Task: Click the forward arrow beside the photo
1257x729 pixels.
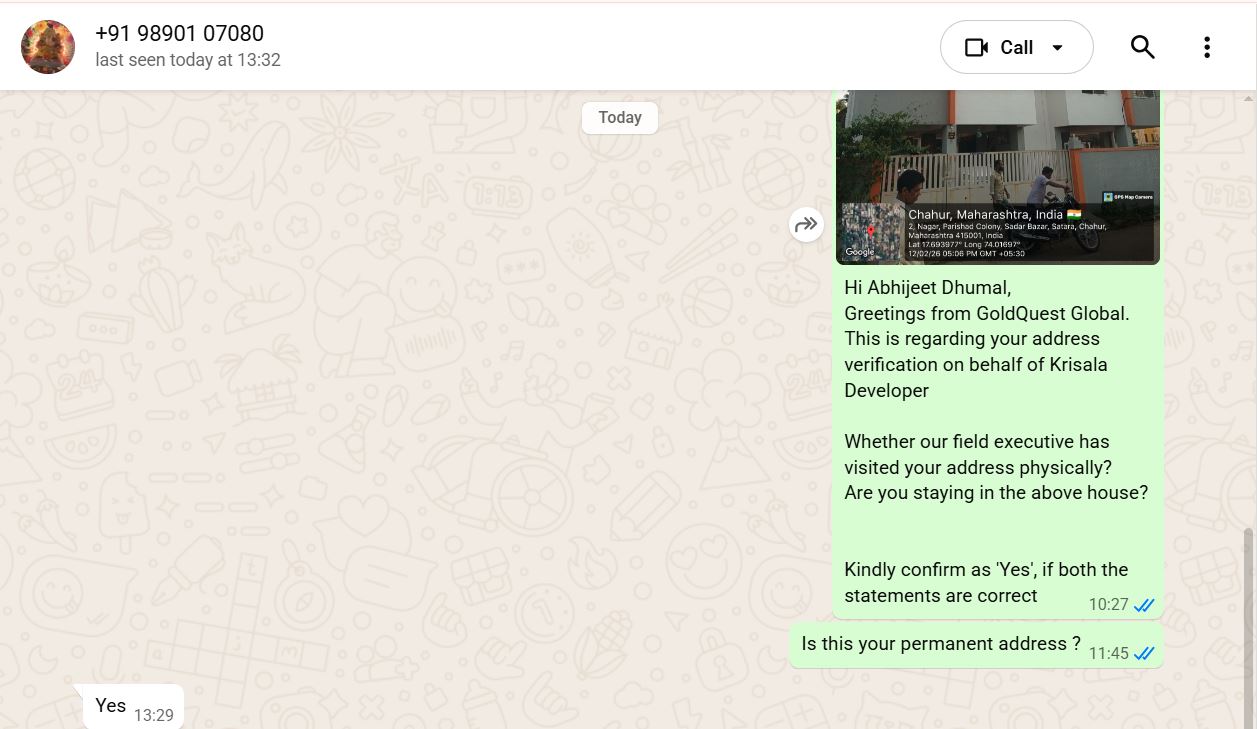Action: click(x=806, y=225)
